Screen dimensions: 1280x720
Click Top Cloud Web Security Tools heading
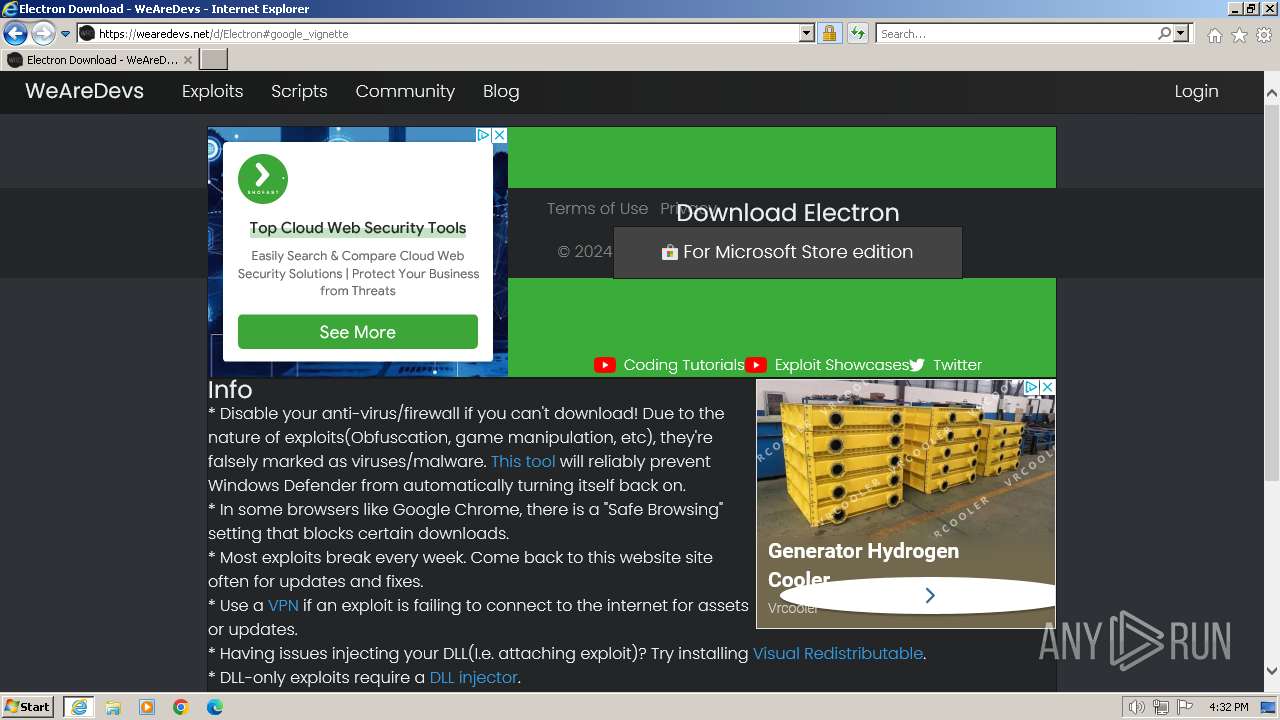pos(358,228)
